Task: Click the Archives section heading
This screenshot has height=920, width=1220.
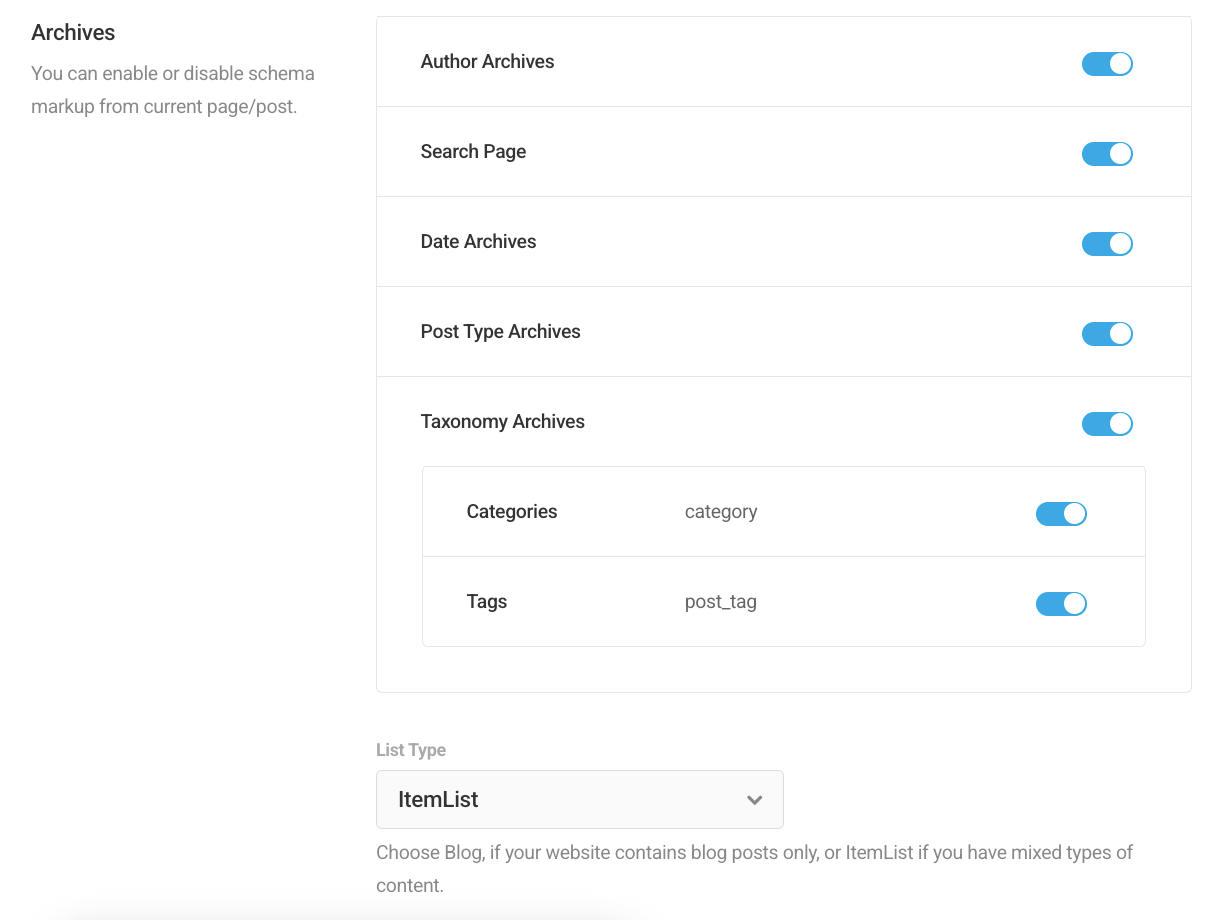Action: click(73, 32)
